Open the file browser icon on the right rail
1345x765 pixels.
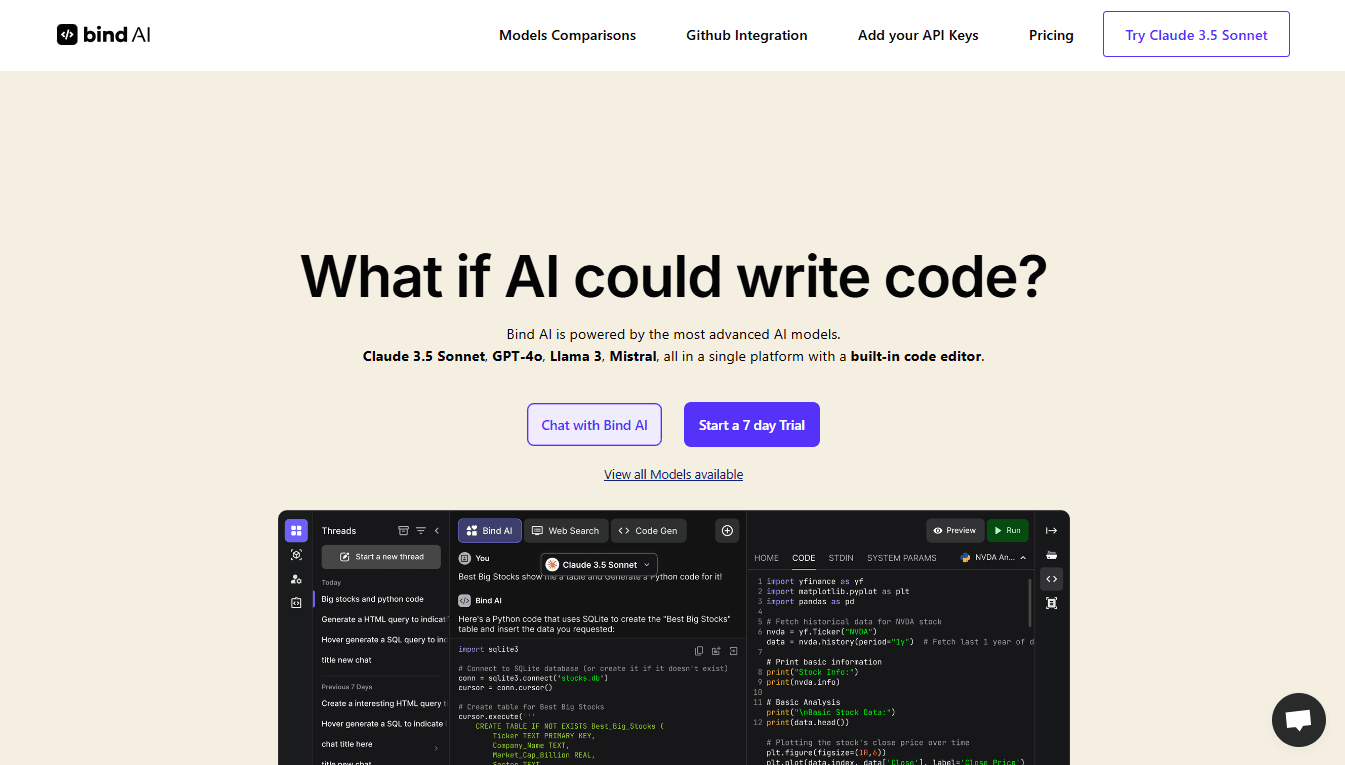pos(1051,556)
